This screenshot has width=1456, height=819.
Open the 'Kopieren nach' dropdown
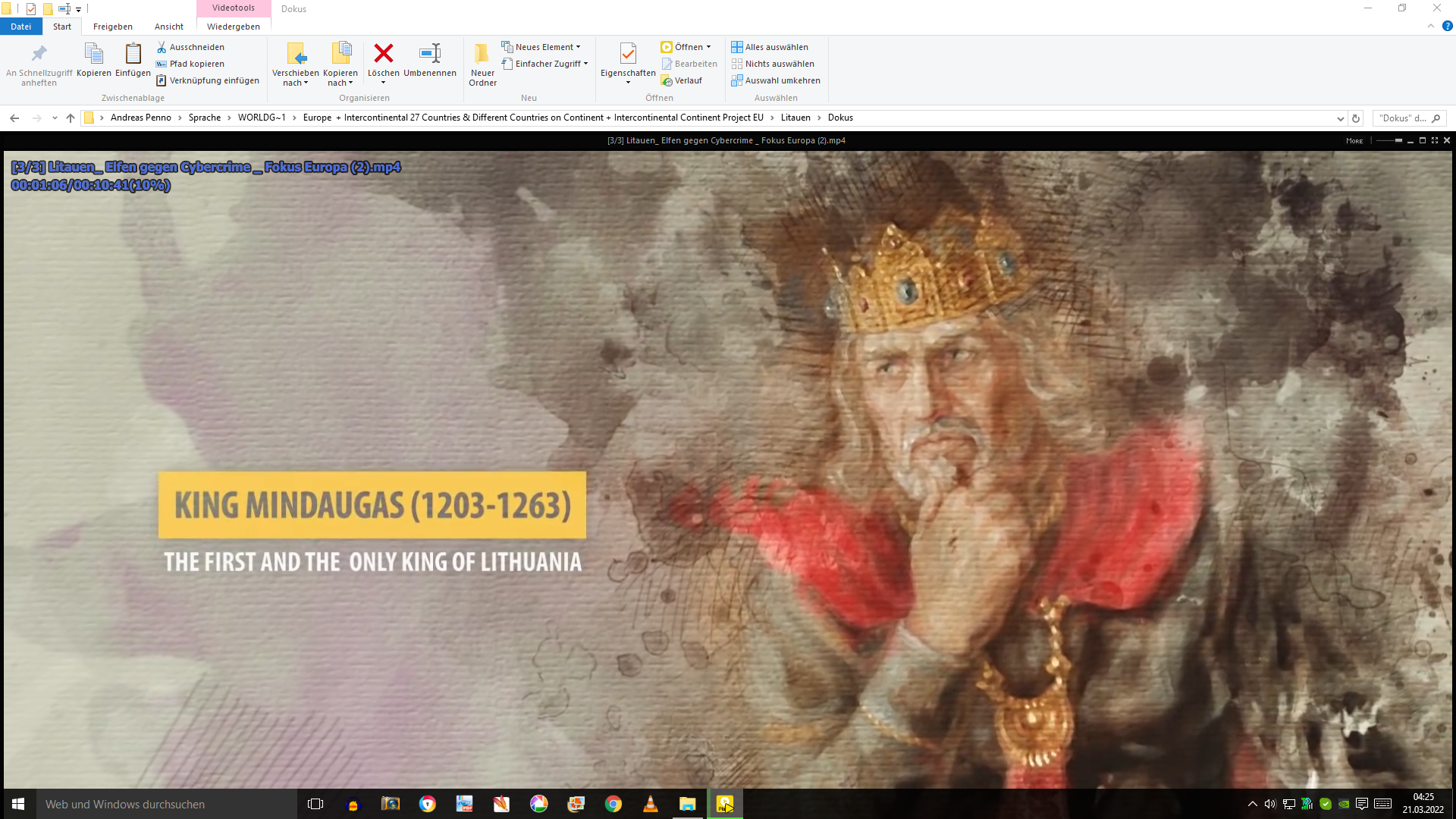(340, 64)
